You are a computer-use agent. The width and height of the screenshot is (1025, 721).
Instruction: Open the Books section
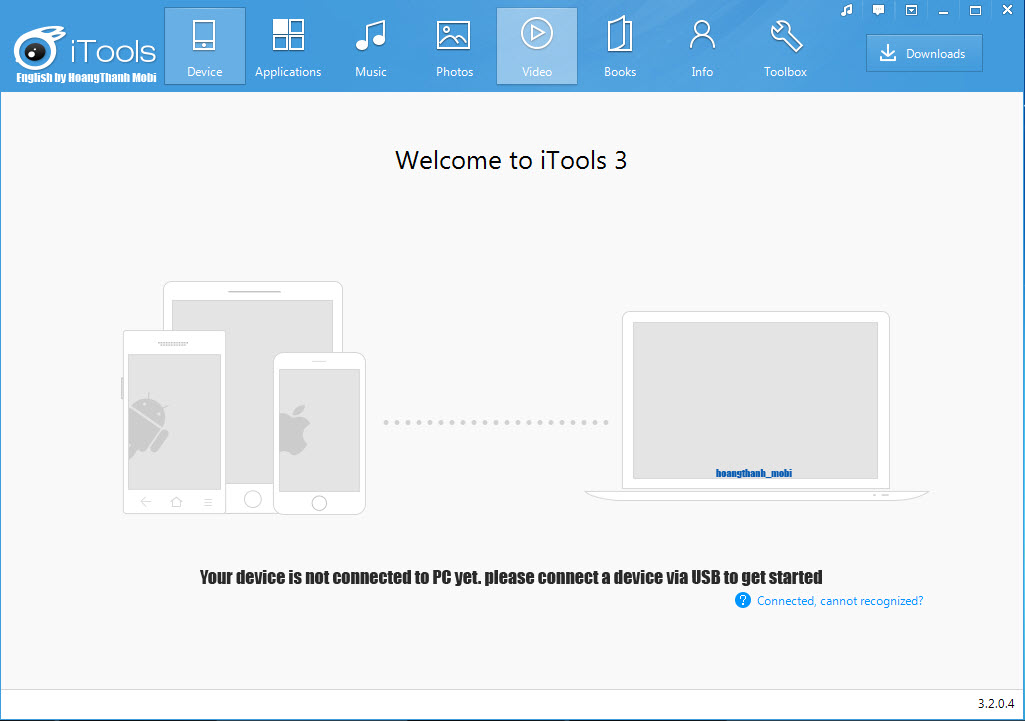[x=620, y=46]
